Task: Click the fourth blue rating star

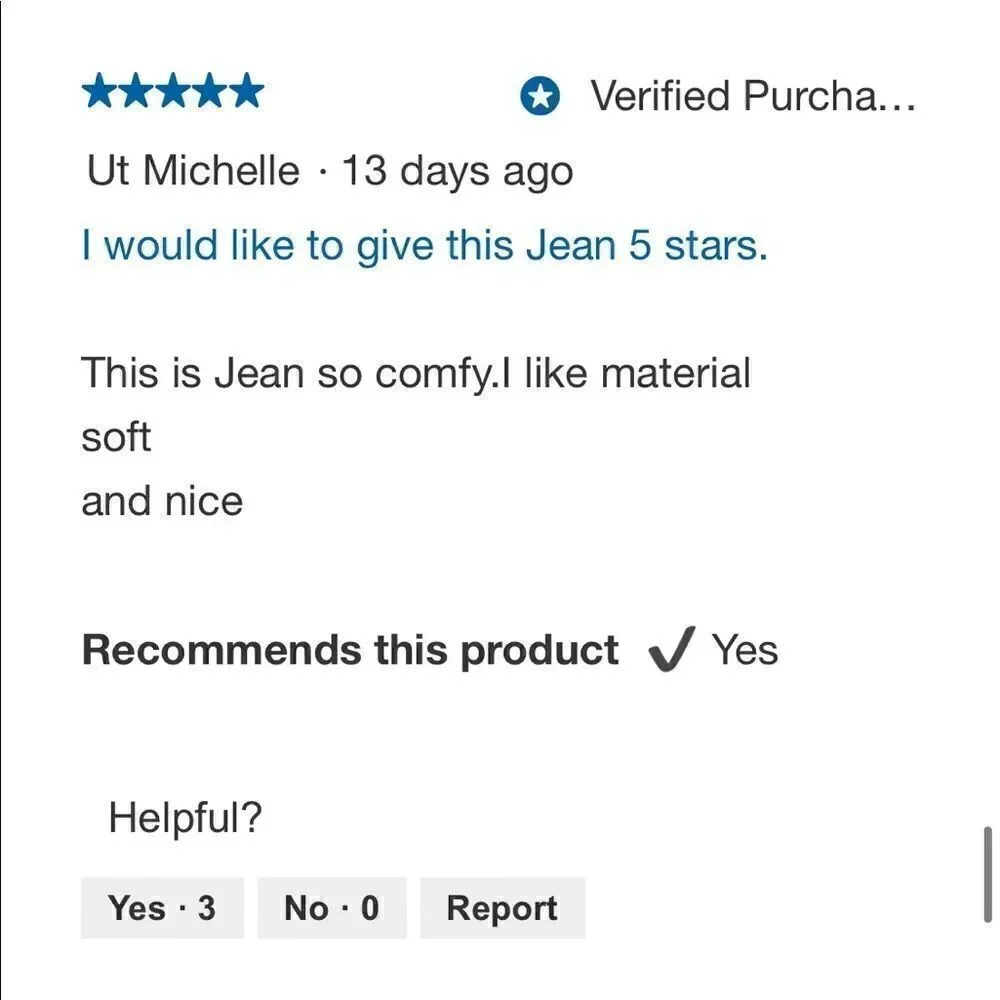Action: [x=209, y=91]
